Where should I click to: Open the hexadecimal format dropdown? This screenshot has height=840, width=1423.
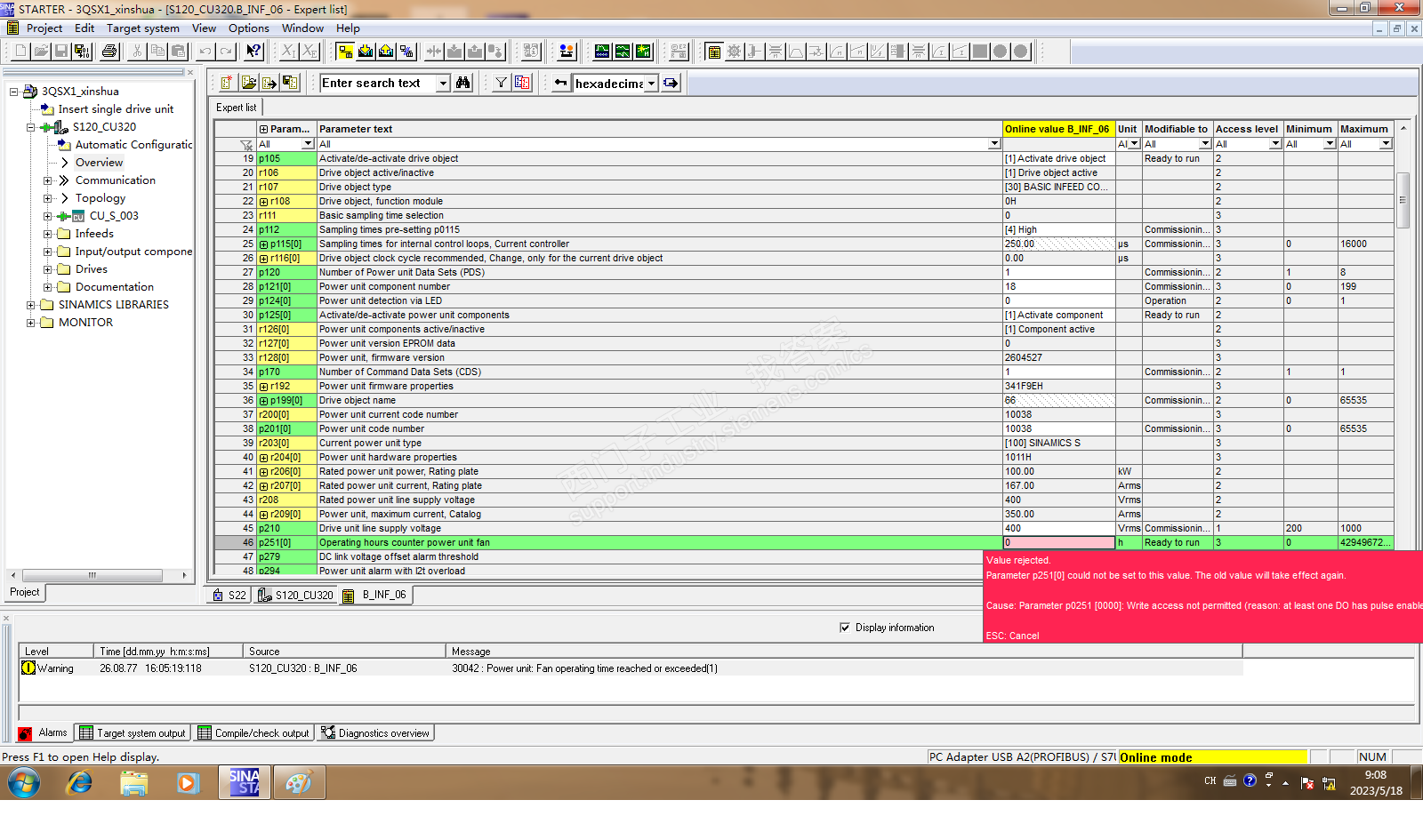pyautogui.click(x=651, y=83)
